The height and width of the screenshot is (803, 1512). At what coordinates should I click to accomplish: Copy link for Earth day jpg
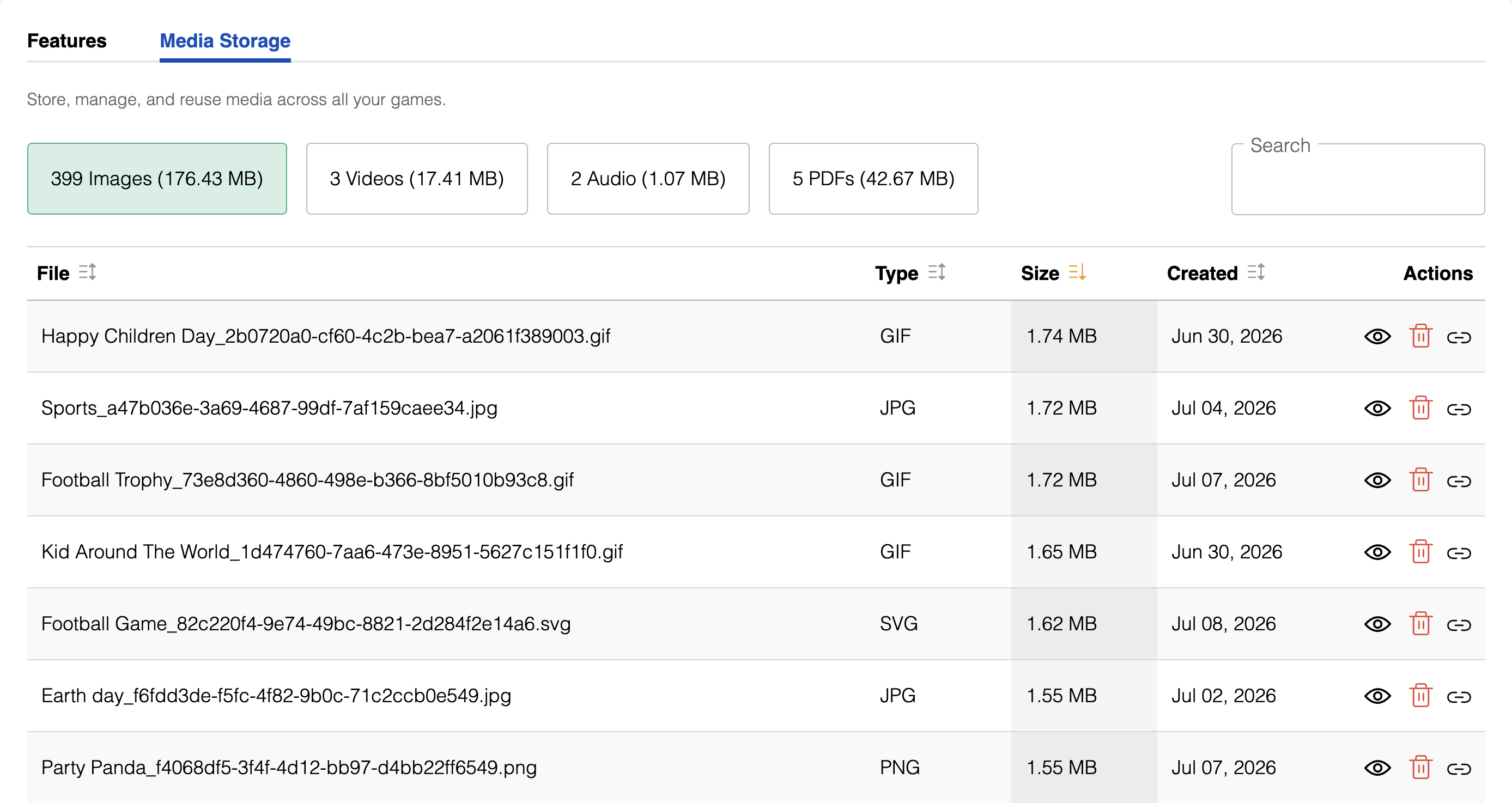click(1459, 696)
